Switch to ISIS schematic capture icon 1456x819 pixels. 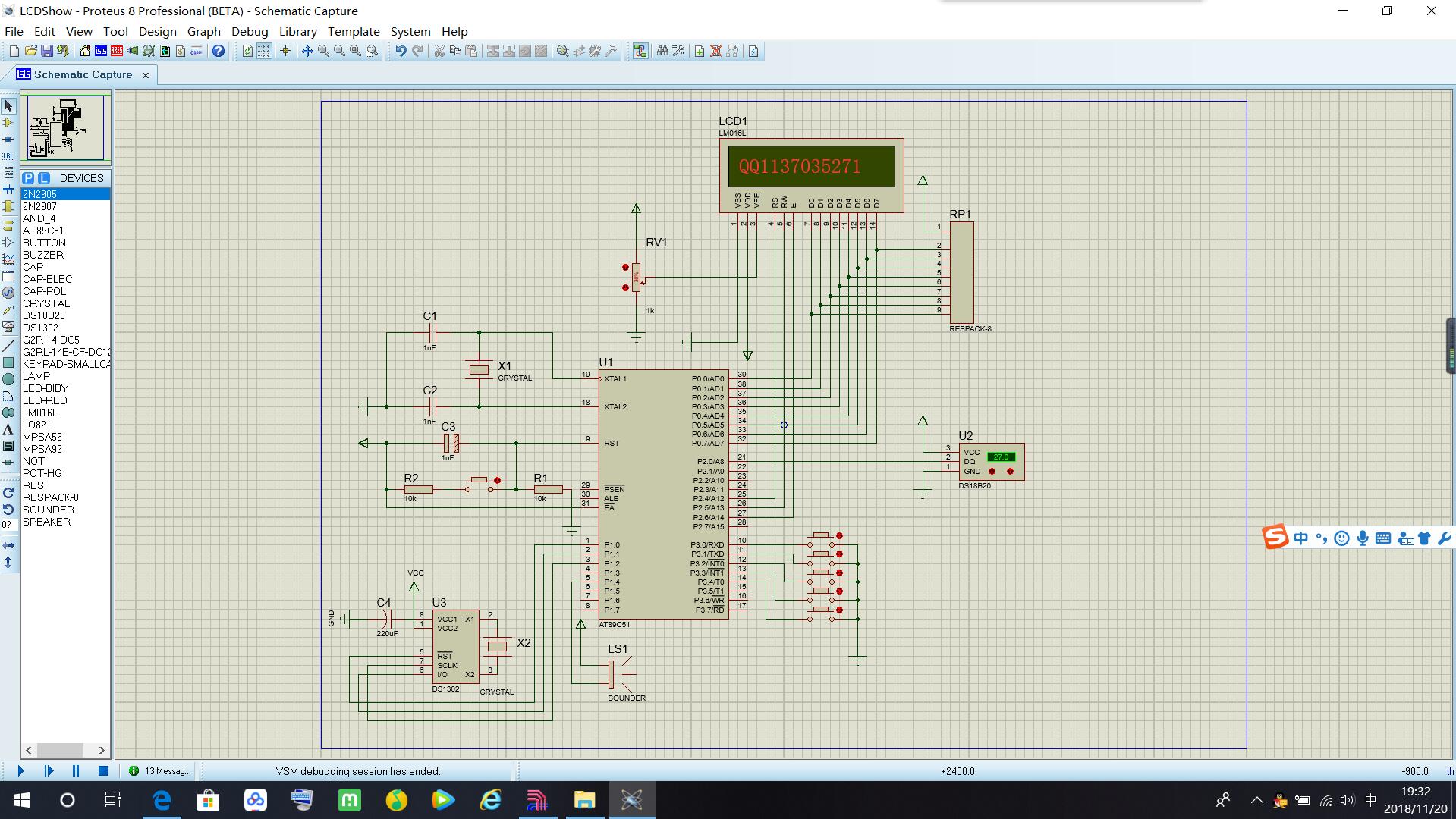pos(101,52)
